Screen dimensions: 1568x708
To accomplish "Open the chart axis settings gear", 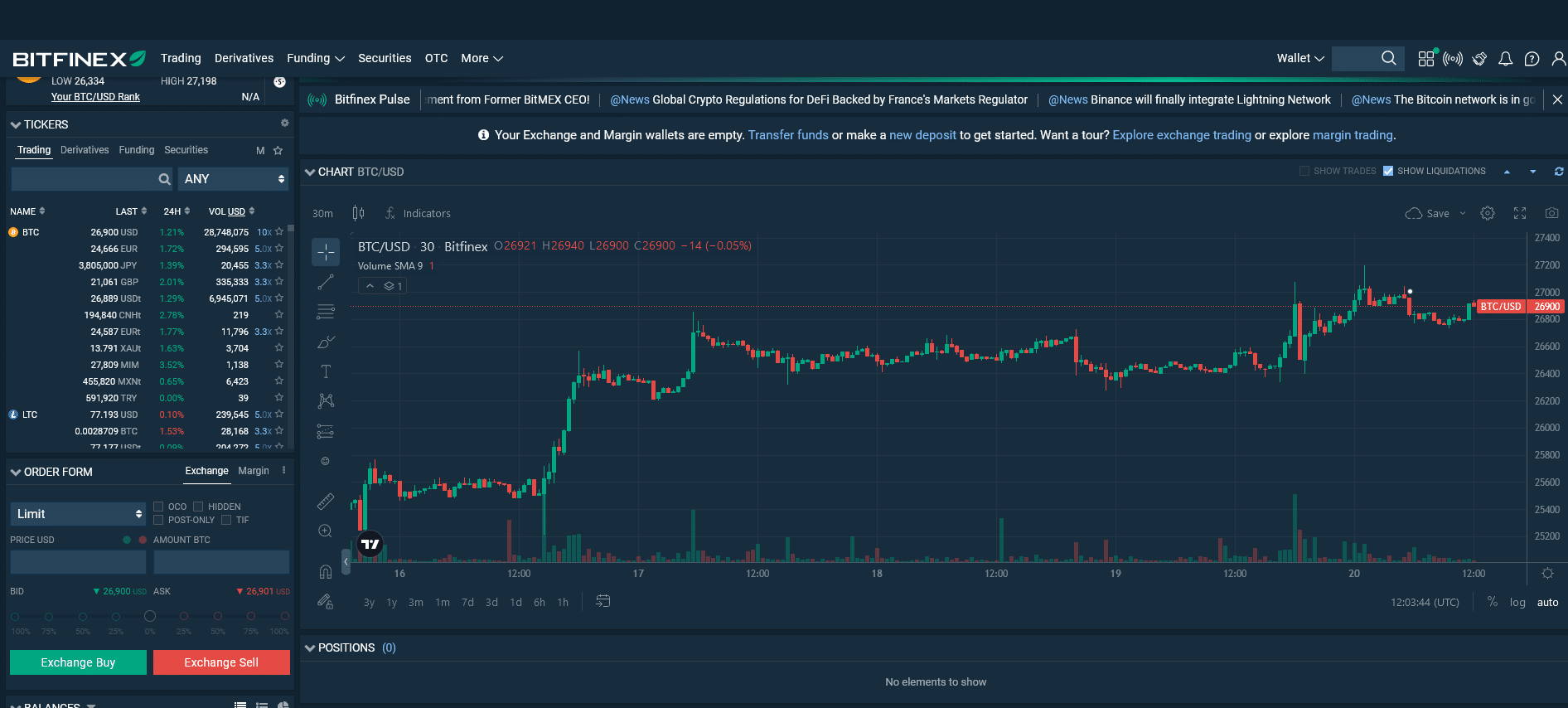I will pos(1547,573).
